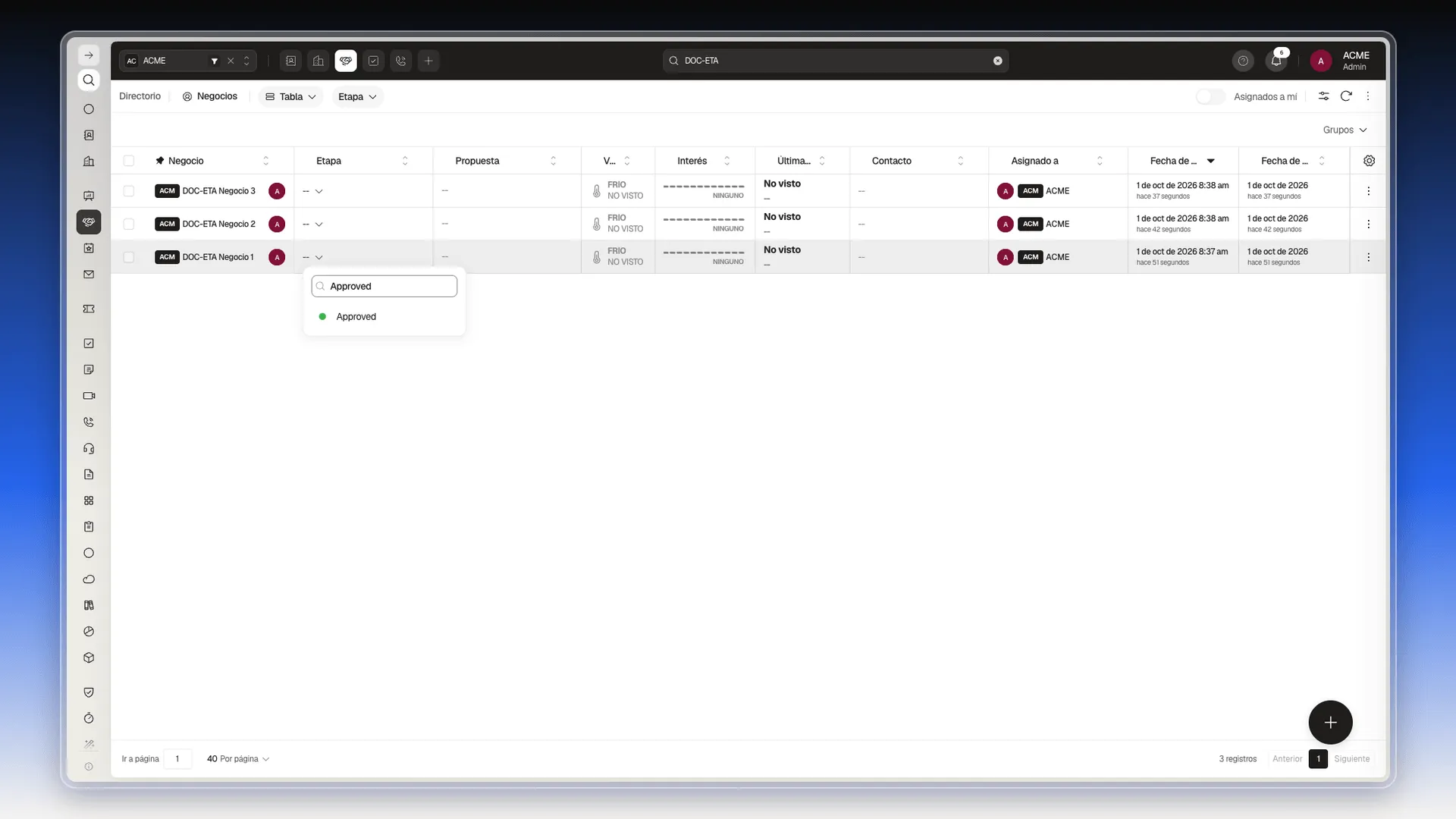The height and width of the screenshot is (819, 1456).
Task: Open the video camera icon in sidebar
Action: tap(89, 396)
